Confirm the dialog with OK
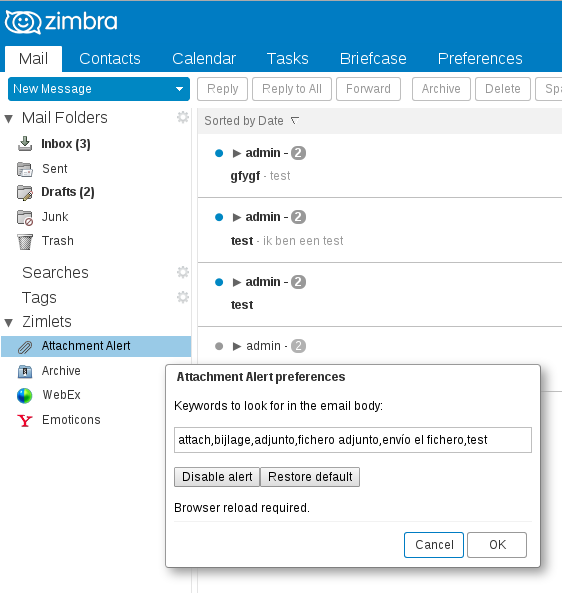The image size is (562, 593). pos(497,545)
